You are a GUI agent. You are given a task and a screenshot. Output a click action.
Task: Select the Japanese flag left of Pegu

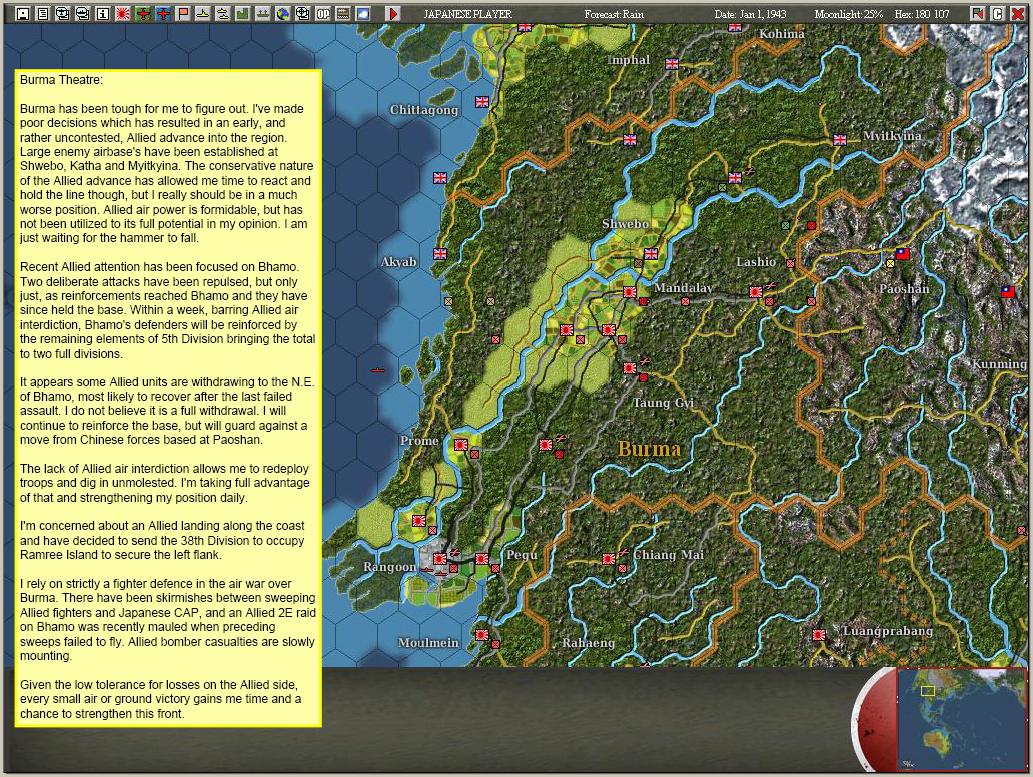pyautogui.click(x=482, y=559)
